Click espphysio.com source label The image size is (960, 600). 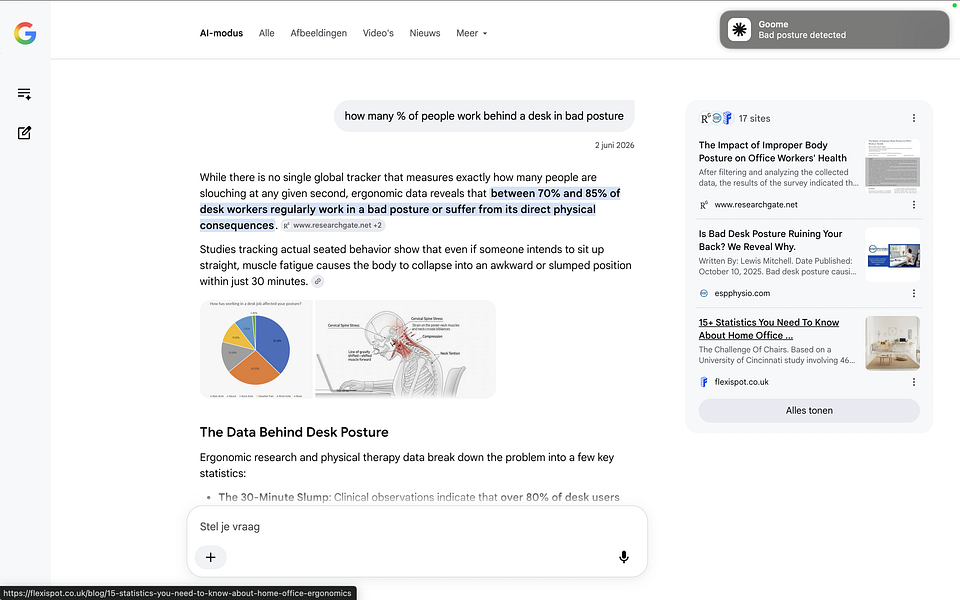742,293
